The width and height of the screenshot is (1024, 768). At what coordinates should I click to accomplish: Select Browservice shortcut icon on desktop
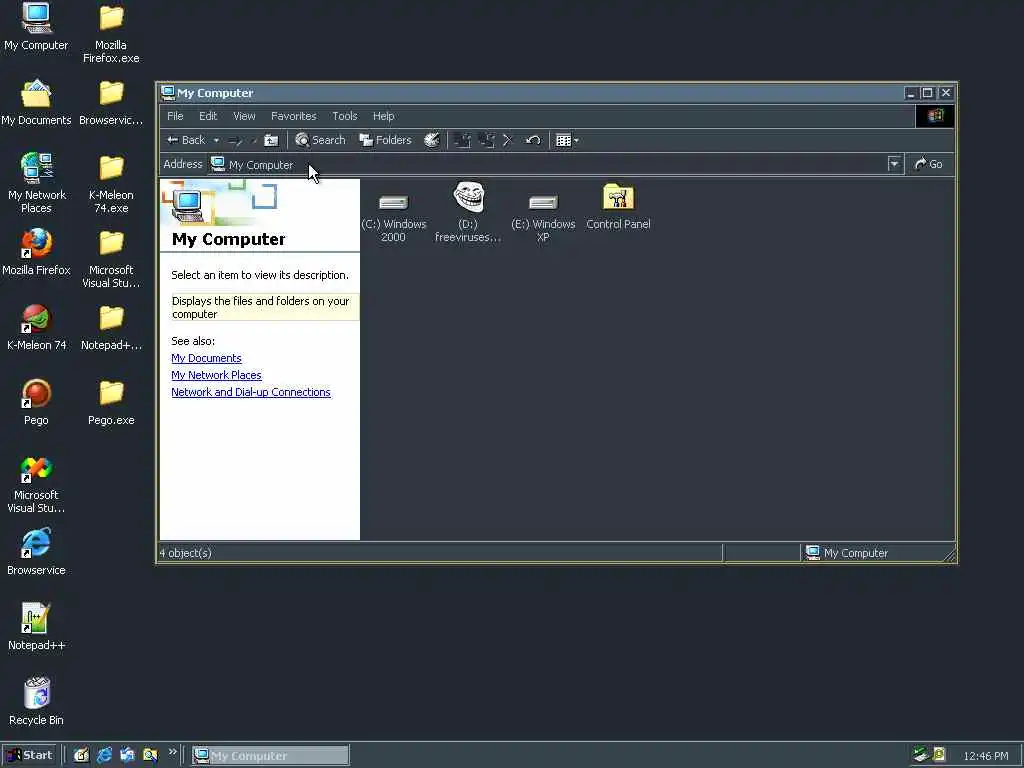tap(36, 552)
